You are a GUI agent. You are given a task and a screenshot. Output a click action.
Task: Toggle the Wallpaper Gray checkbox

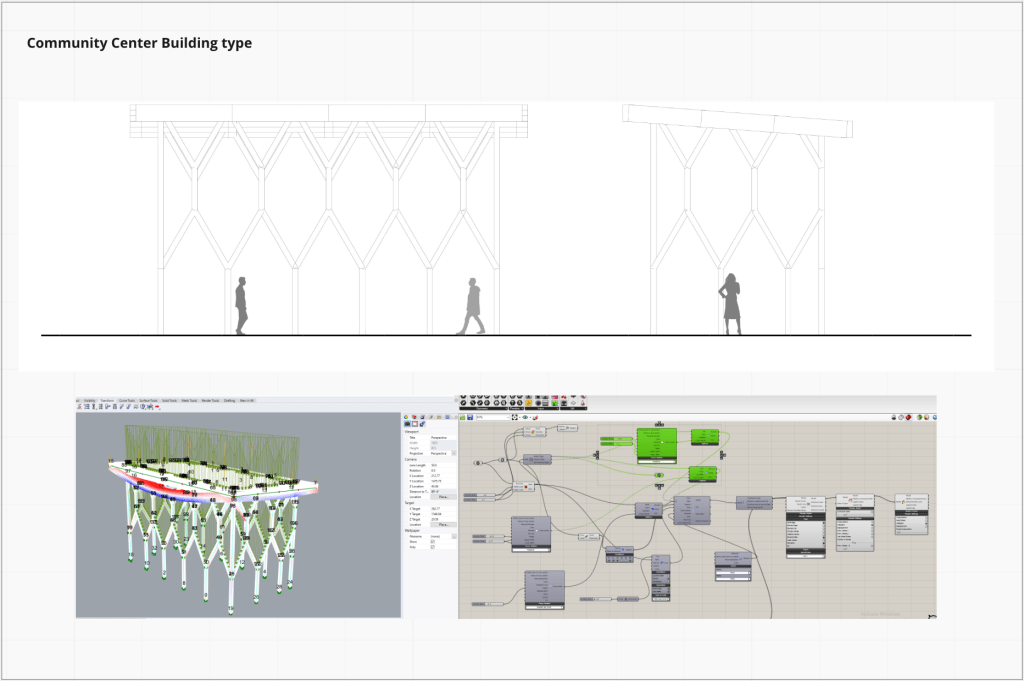(432, 548)
